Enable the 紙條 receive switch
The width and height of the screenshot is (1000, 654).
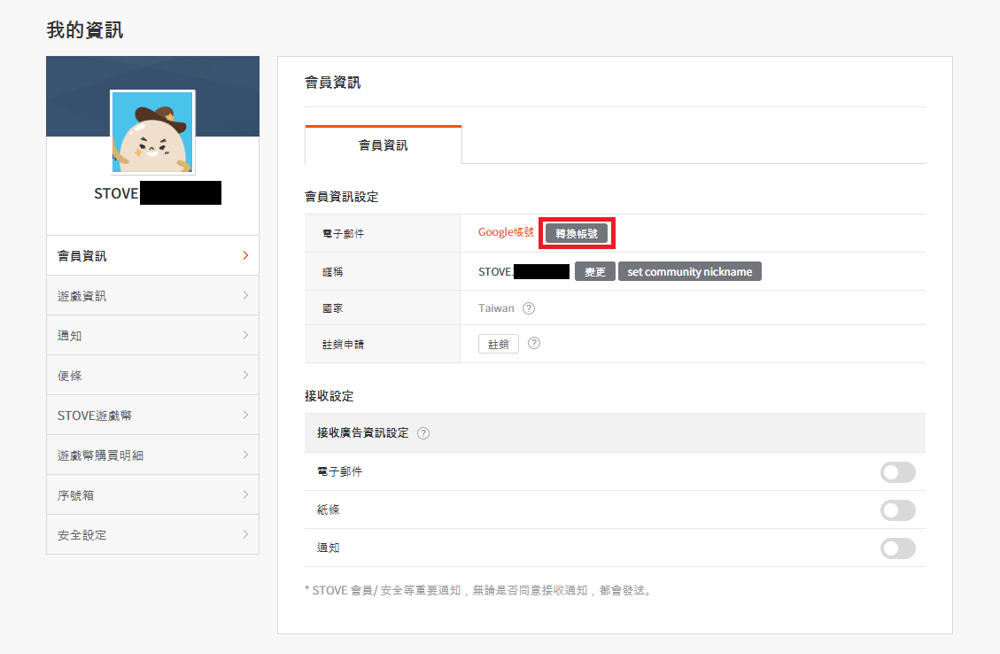[897, 510]
